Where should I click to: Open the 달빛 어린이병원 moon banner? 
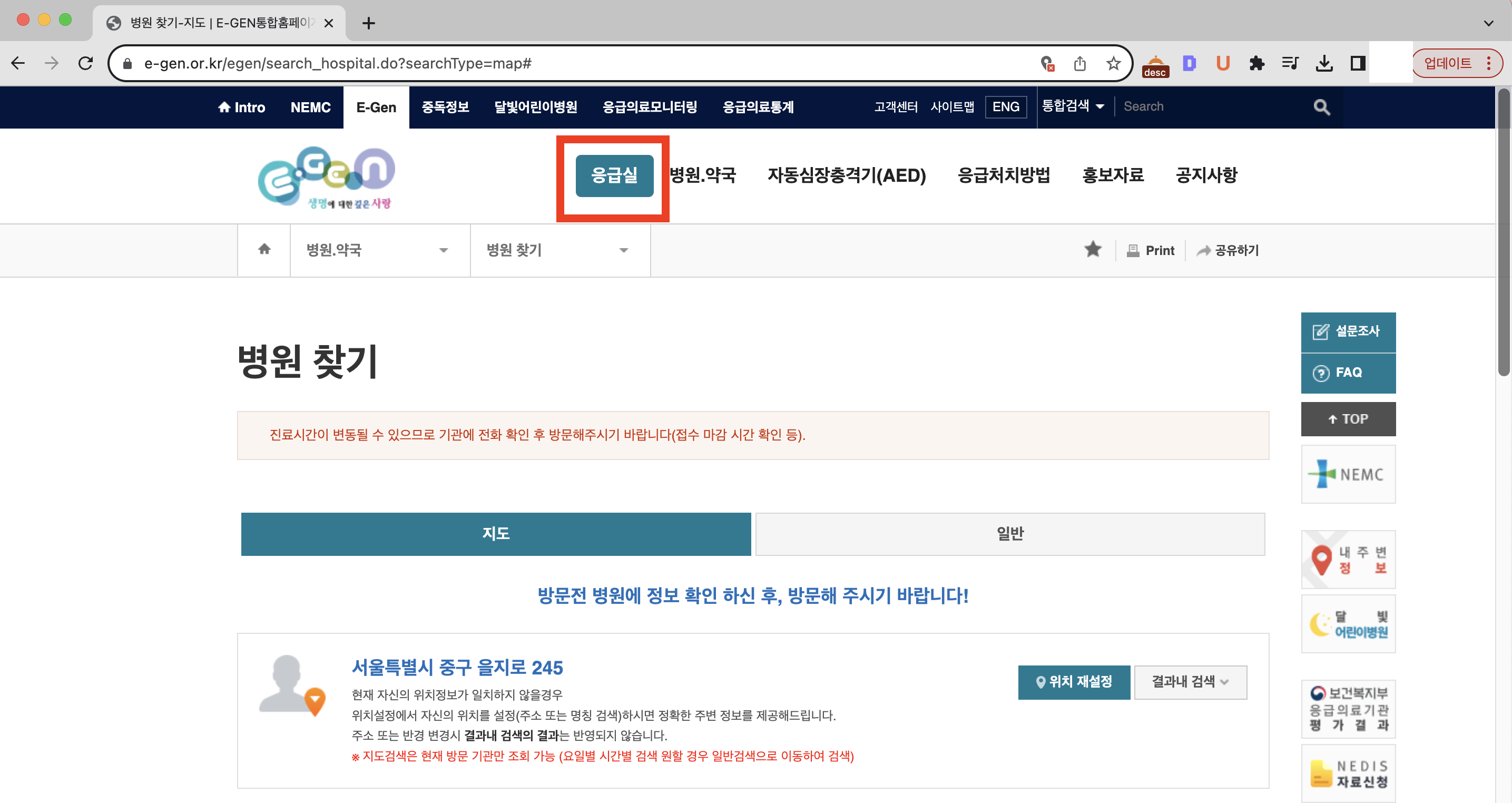(1348, 624)
